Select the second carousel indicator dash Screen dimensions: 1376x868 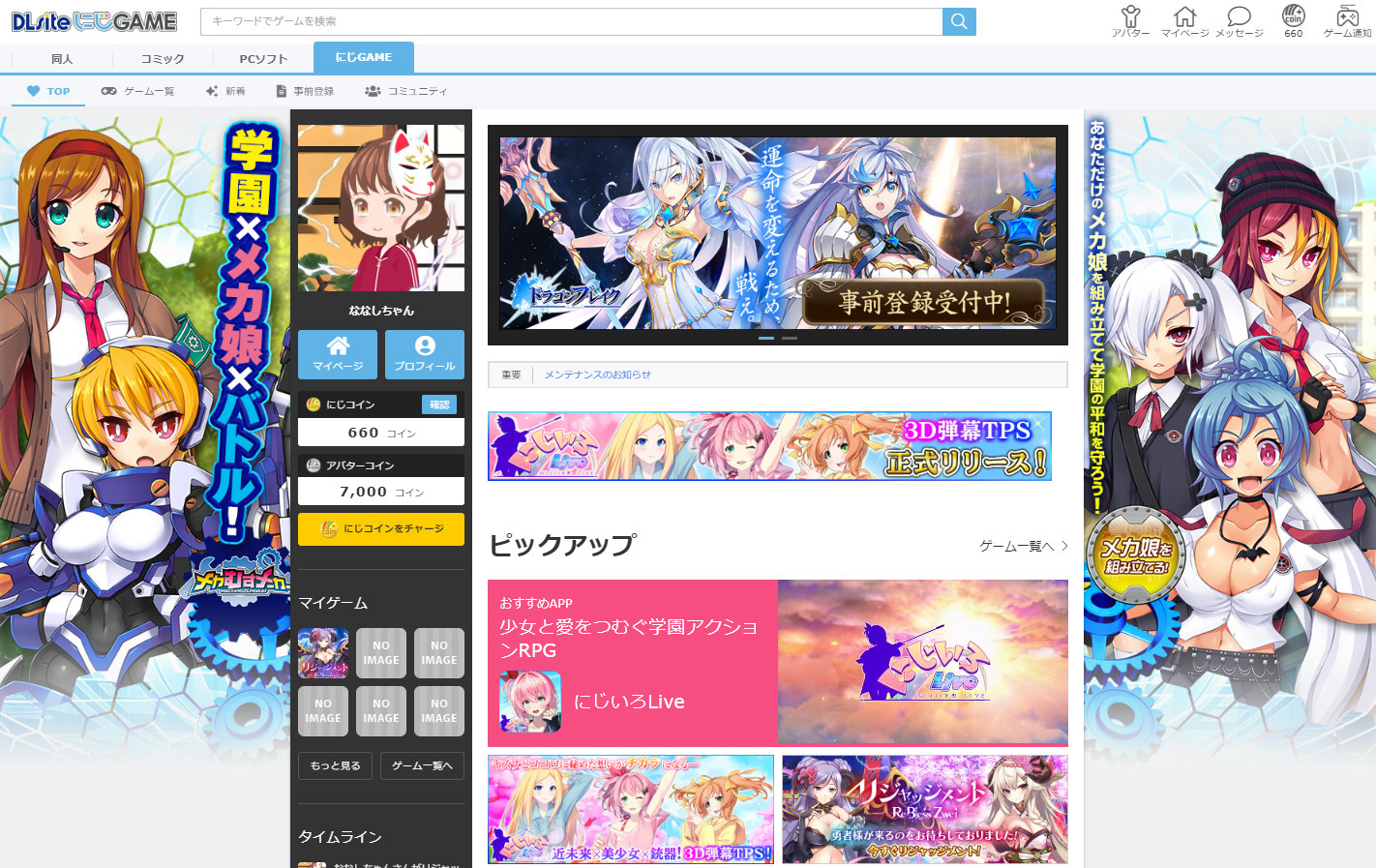point(790,338)
